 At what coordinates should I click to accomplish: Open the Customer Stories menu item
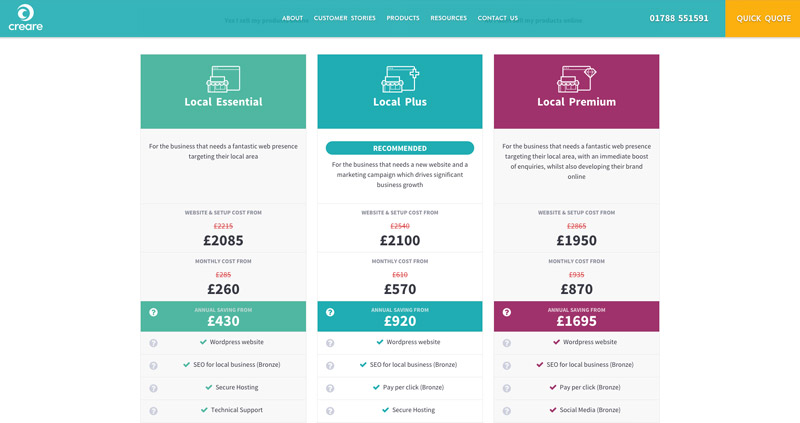(344, 18)
